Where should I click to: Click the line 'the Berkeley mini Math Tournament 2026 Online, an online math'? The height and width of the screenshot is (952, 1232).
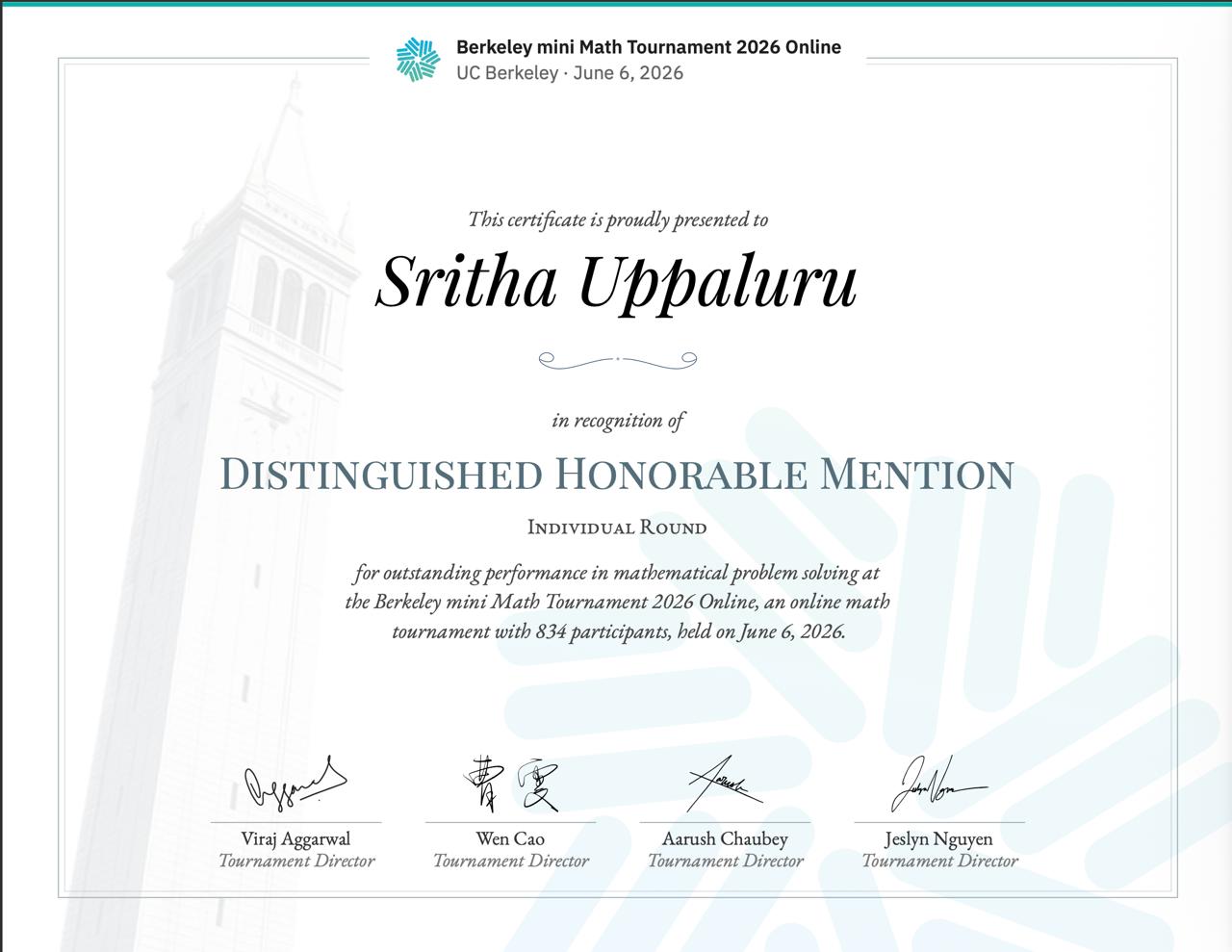coord(617,603)
